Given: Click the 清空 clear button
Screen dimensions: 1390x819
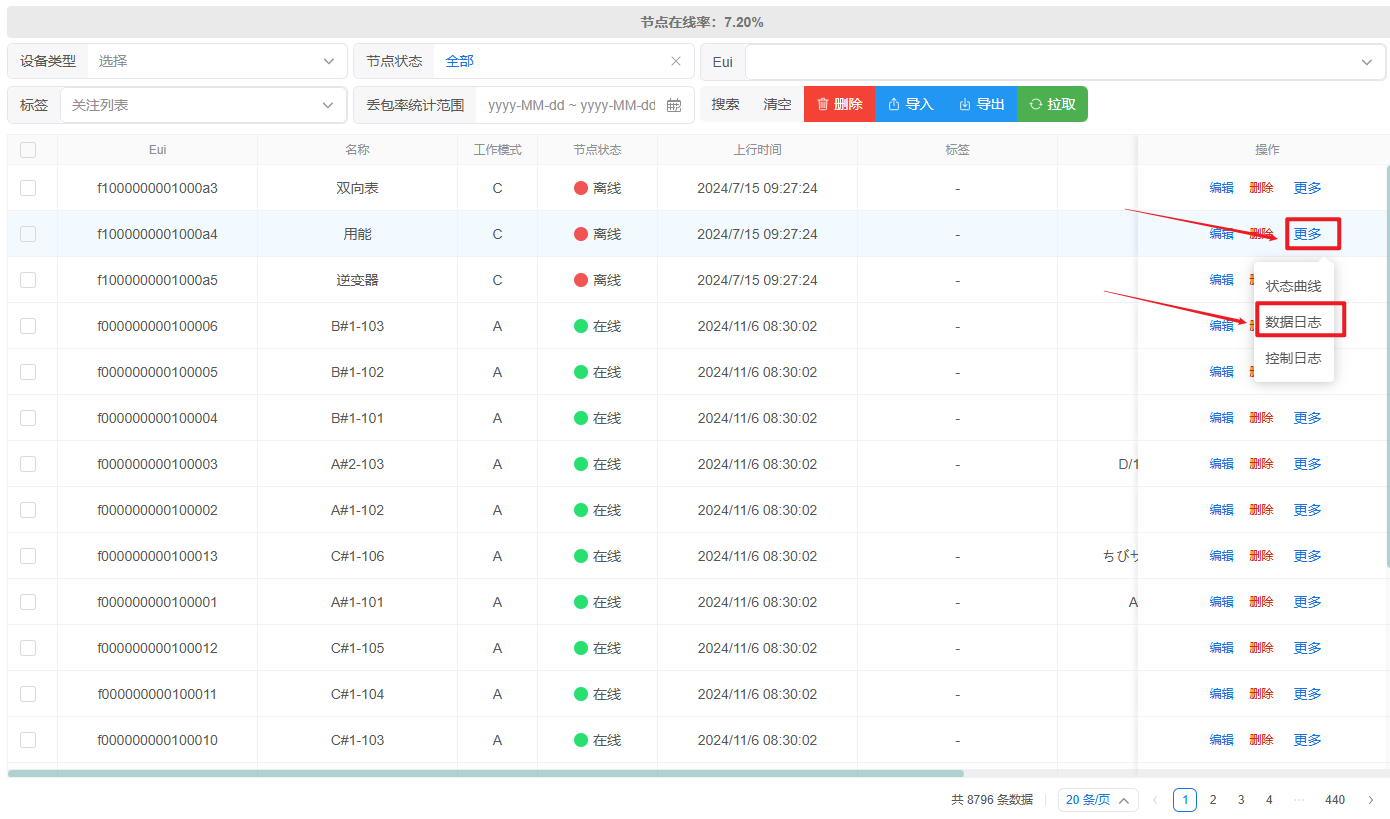Looking at the screenshot, I should 777,104.
